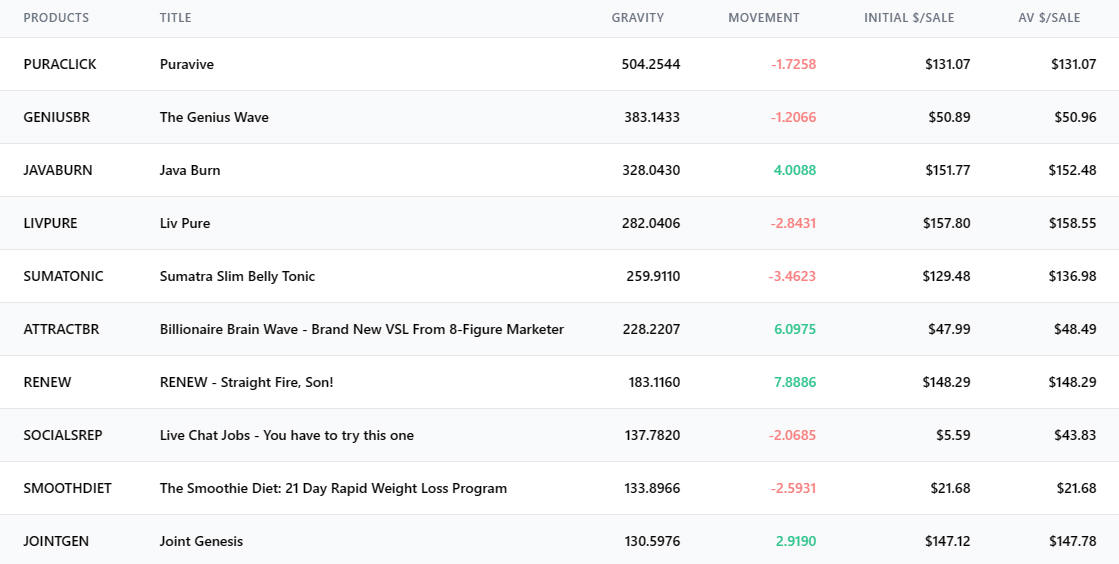Open the Liv Pure title
Image resolution: width=1119 pixels, height=564 pixels.
point(185,223)
